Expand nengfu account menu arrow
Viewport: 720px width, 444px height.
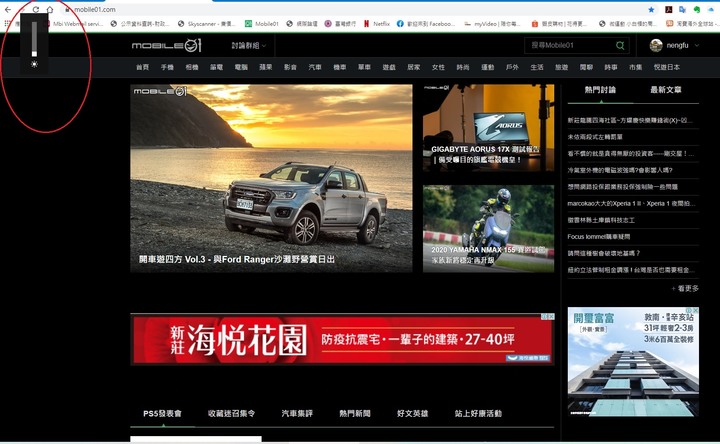coord(697,45)
